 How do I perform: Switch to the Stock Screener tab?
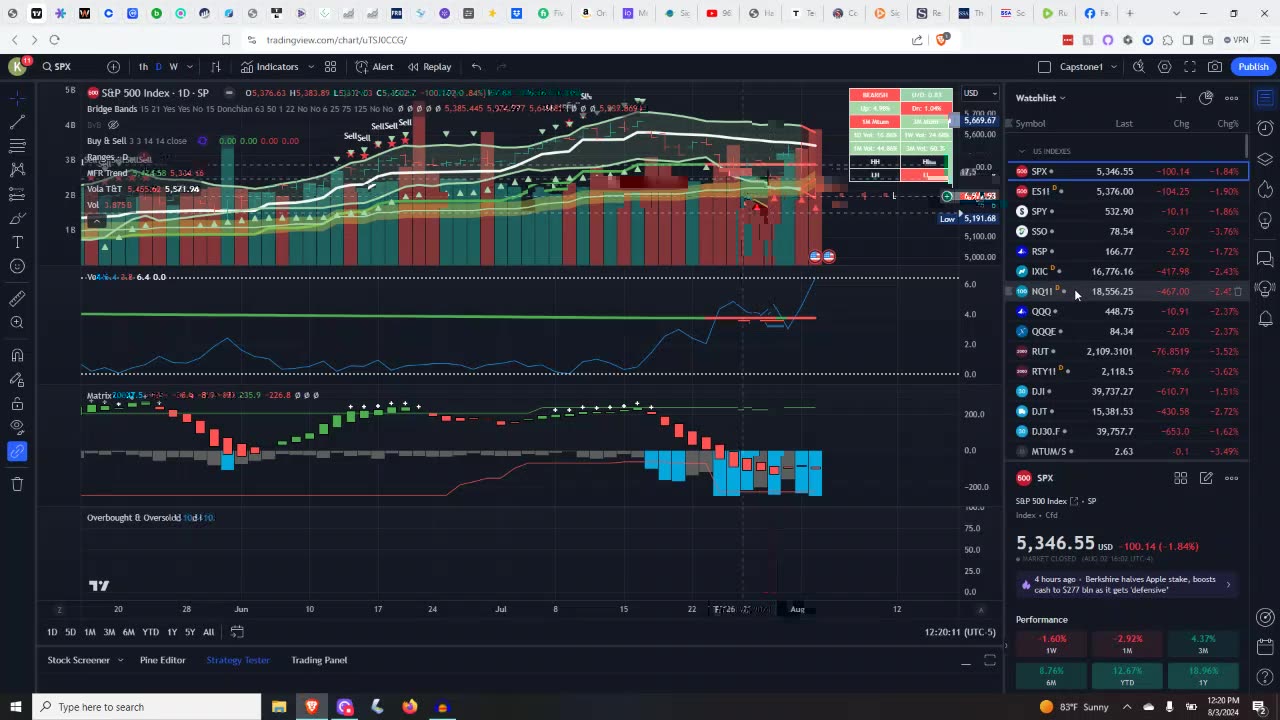(x=78, y=660)
